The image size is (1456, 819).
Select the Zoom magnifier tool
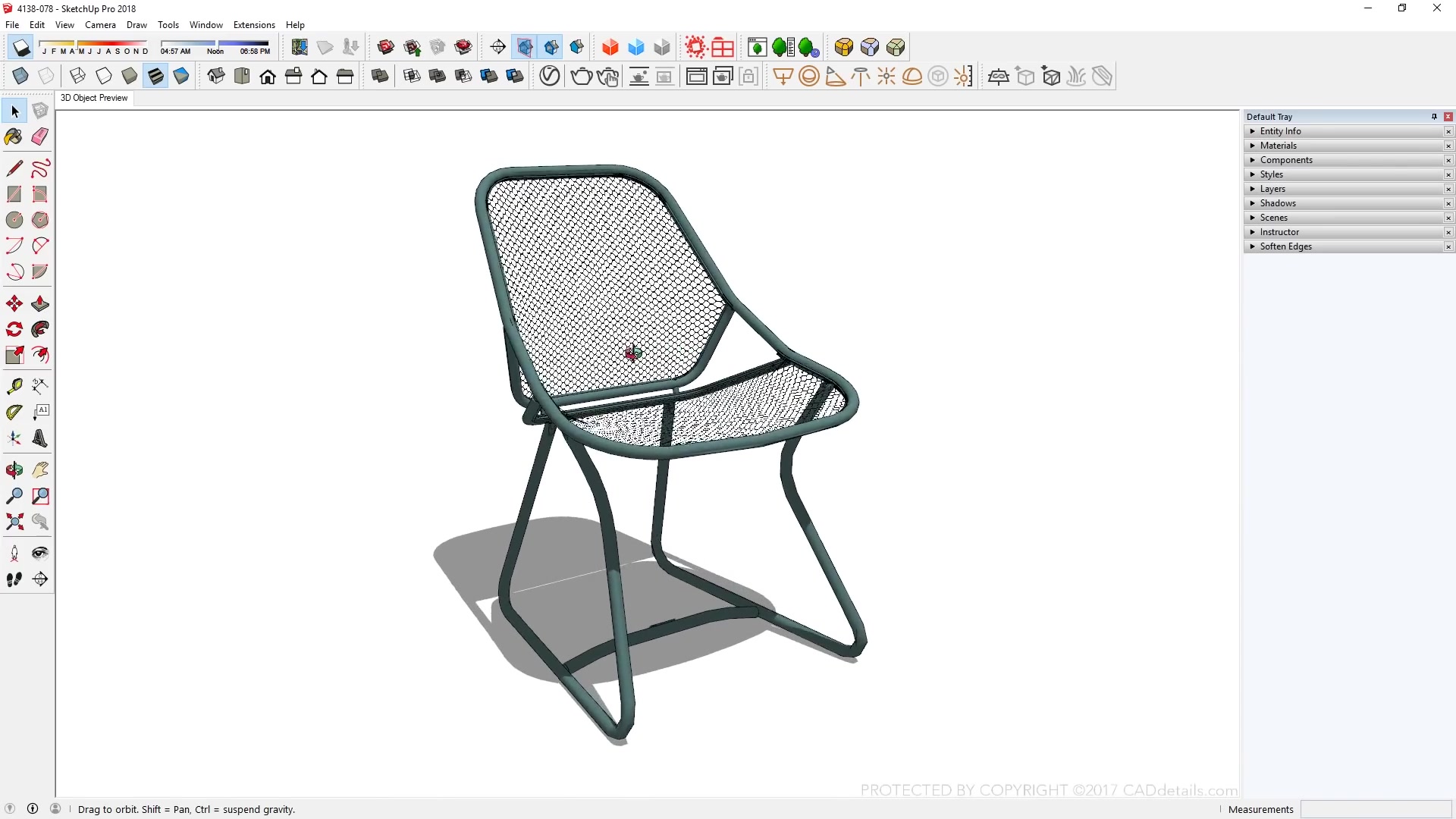[x=14, y=496]
